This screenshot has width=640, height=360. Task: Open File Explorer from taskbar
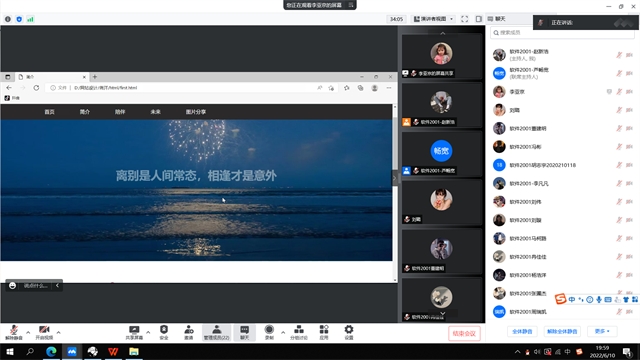[x=134, y=351]
